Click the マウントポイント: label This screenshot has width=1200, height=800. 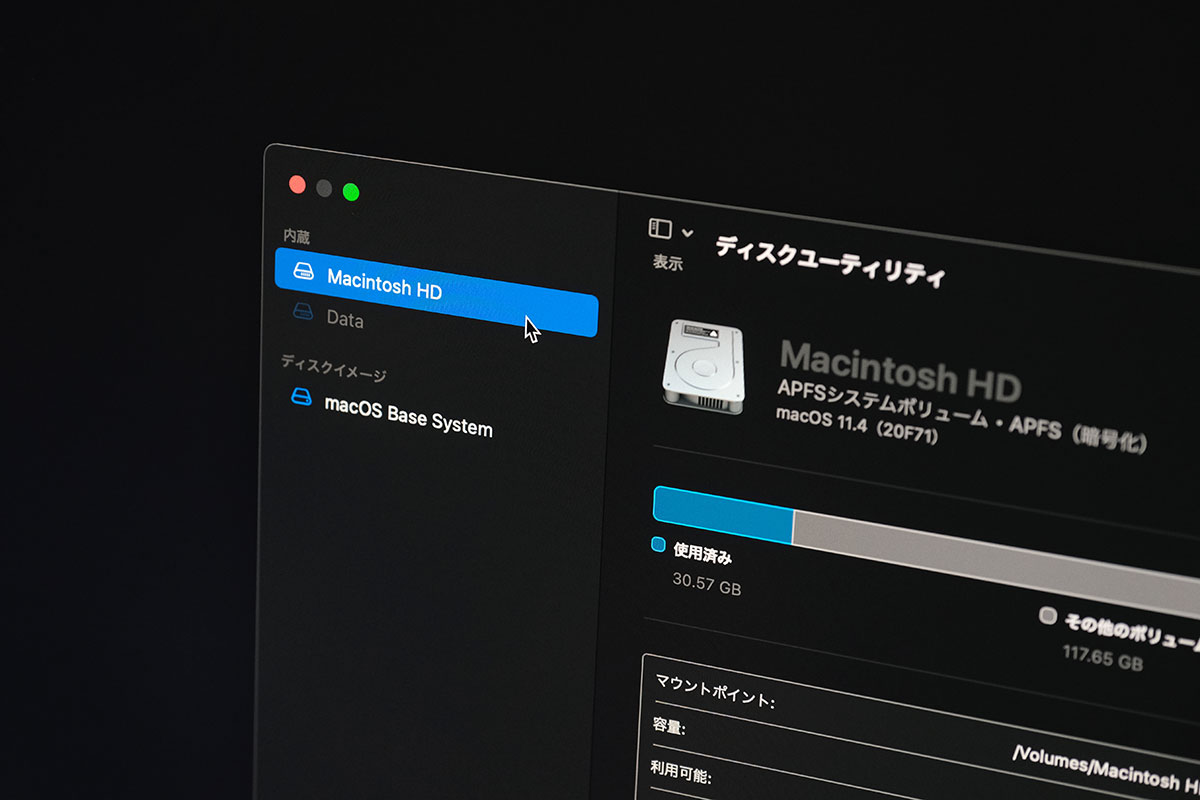point(714,691)
